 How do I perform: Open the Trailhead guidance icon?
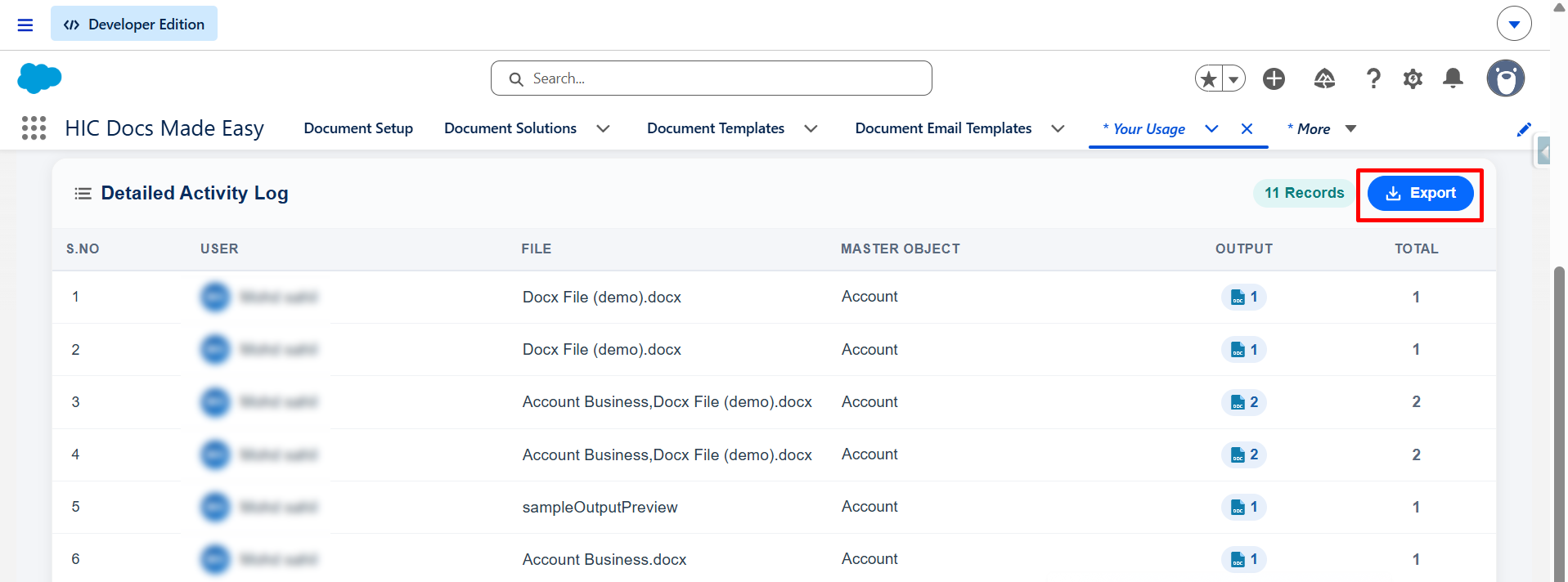[x=1324, y=78]
